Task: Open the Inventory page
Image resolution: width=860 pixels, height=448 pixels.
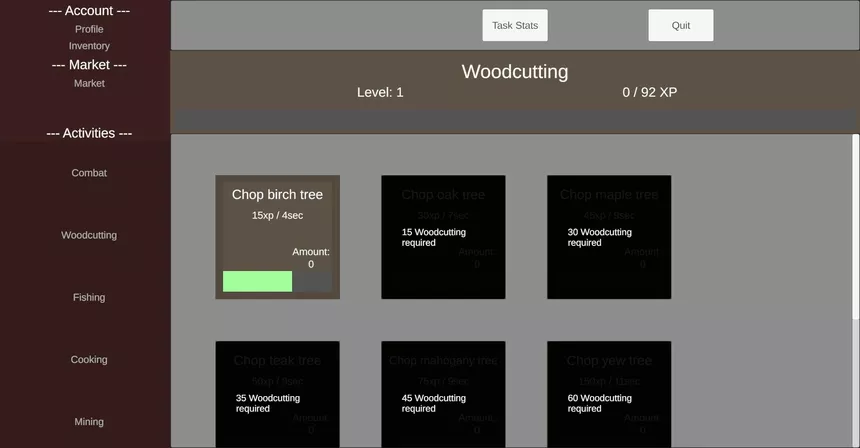Action: 89,46
